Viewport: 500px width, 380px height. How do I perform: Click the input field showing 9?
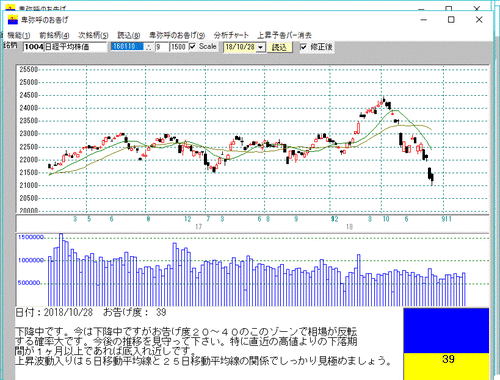click(x=162, y=47)
